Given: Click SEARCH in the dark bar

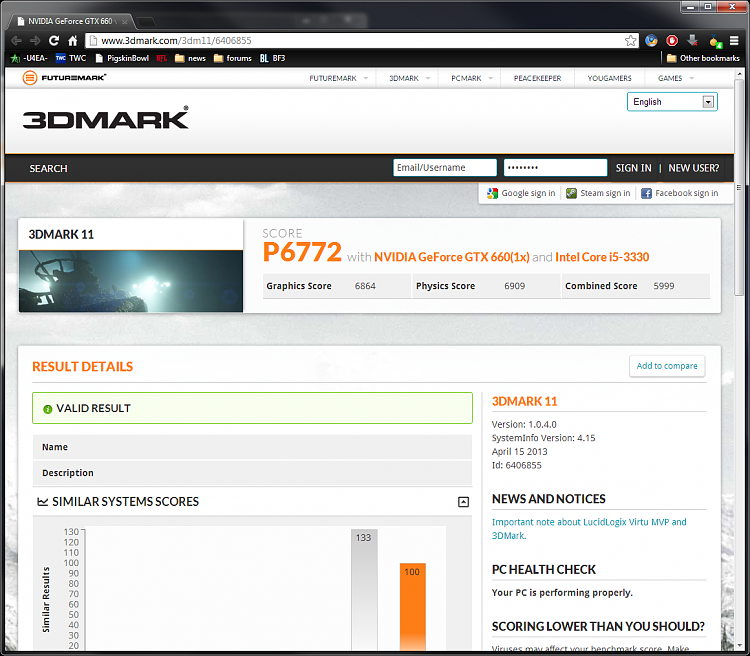Looking at the screenshot, I should 48,168.
